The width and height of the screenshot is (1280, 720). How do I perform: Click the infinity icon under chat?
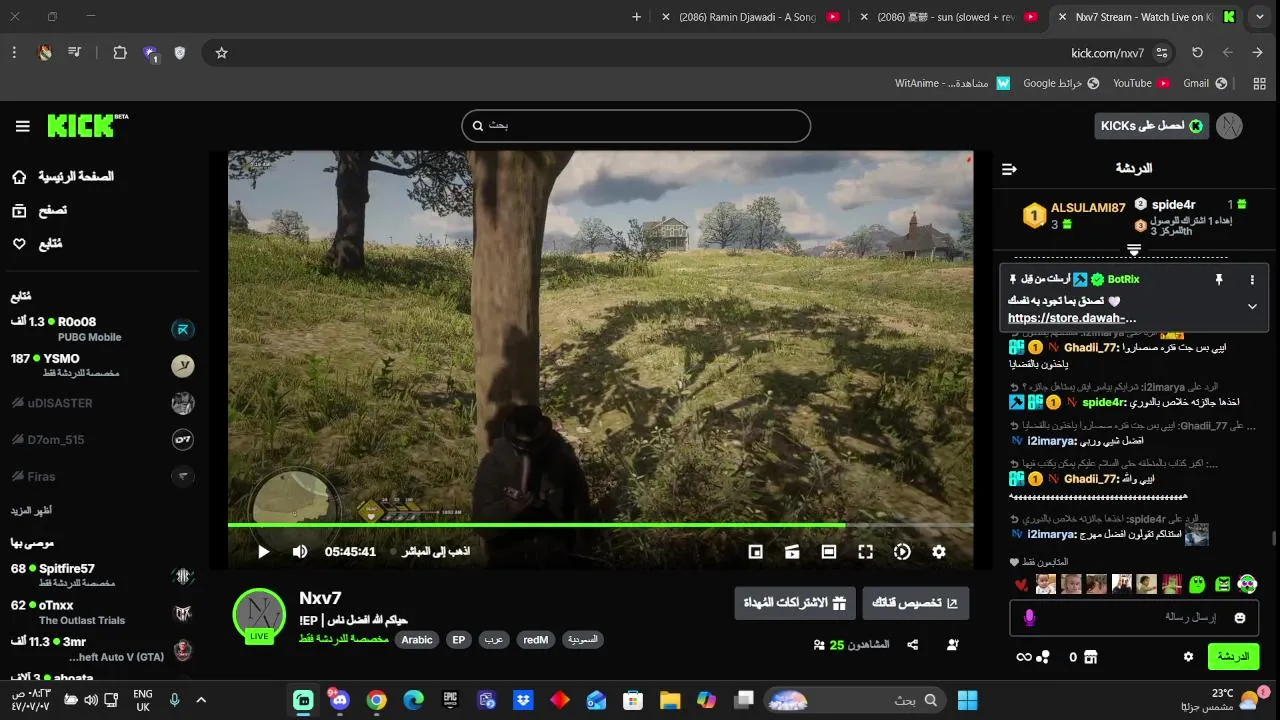coord(1023,657)
